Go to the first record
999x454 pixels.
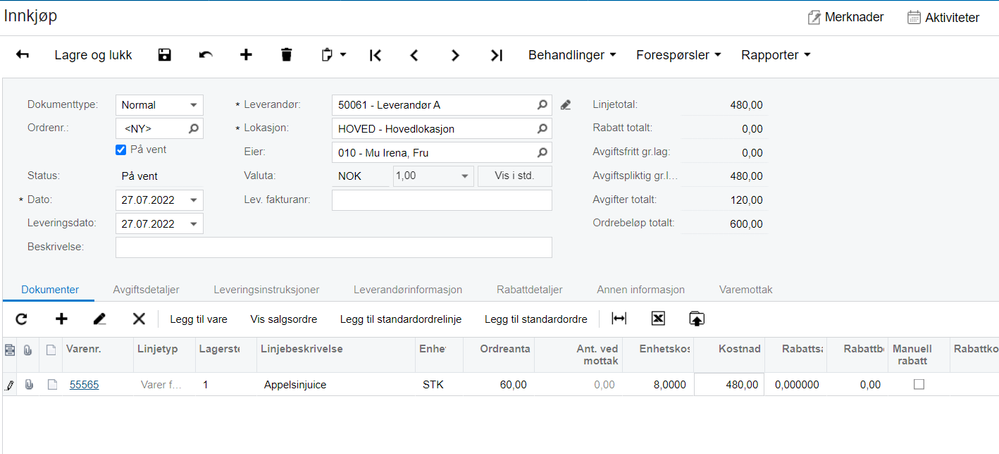pyautogui.click(x=375, y=55)
